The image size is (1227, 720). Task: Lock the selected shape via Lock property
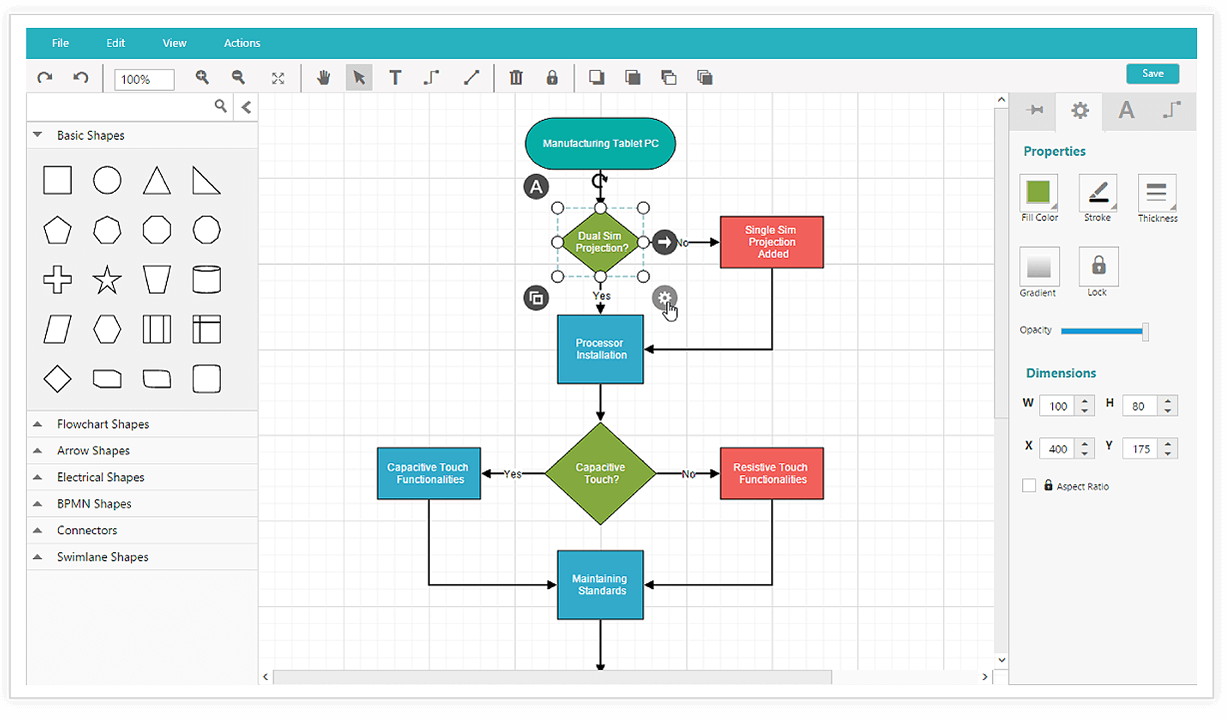(1098, 267)
